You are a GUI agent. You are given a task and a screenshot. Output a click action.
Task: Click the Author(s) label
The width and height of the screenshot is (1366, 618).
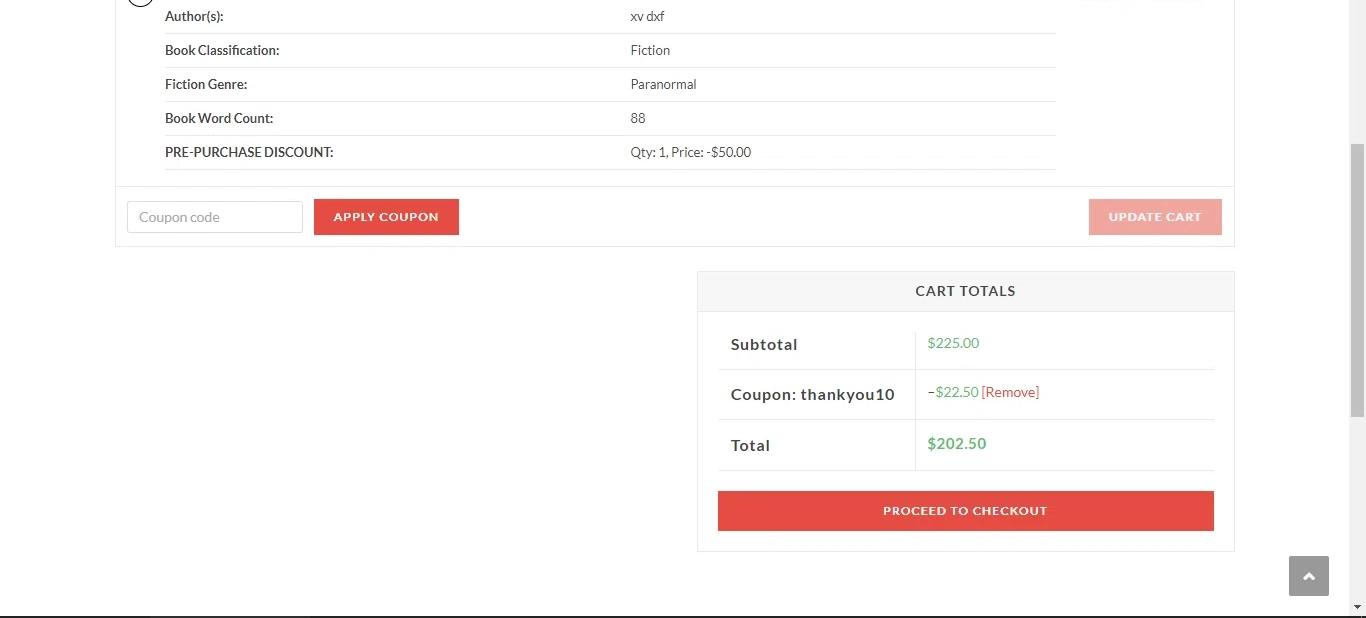194,16
